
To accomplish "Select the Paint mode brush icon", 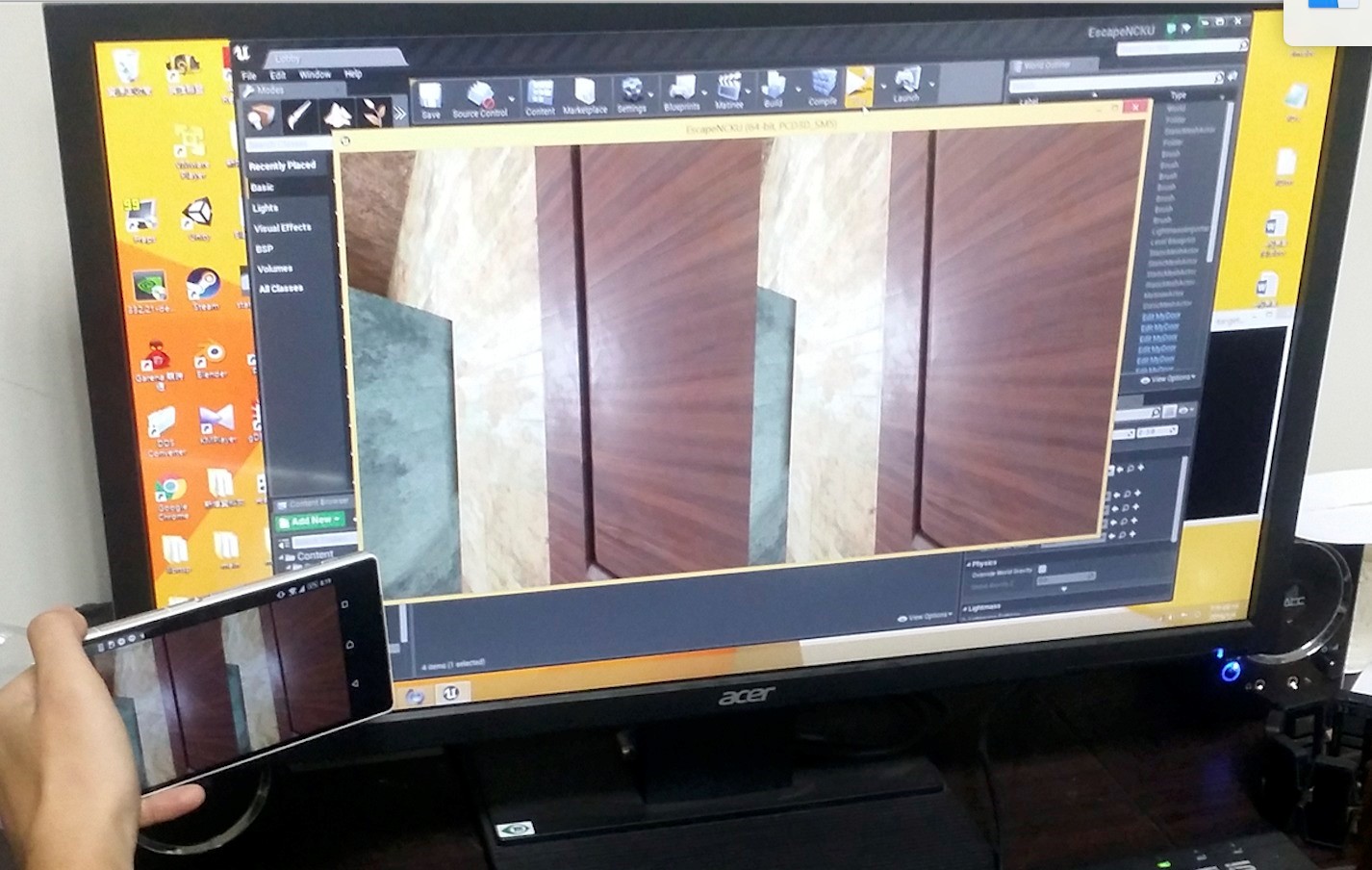I will click(x=299, y=116).
